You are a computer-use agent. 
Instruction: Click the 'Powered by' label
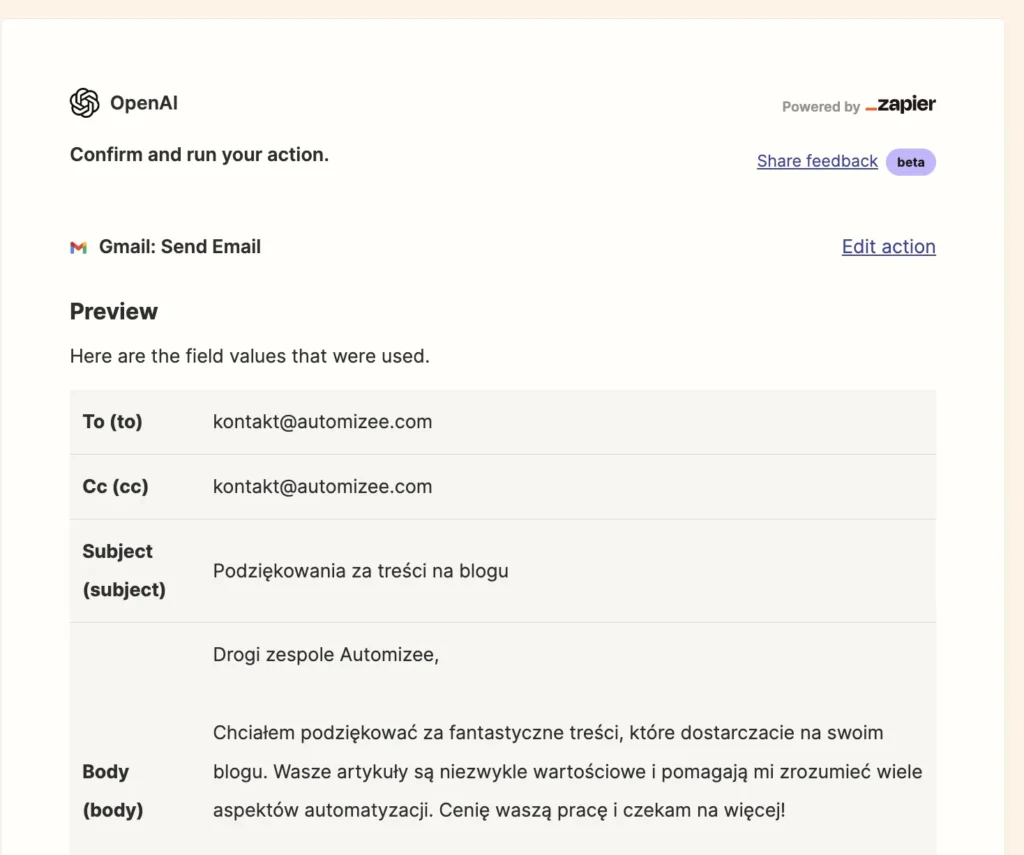click(820, 107)
